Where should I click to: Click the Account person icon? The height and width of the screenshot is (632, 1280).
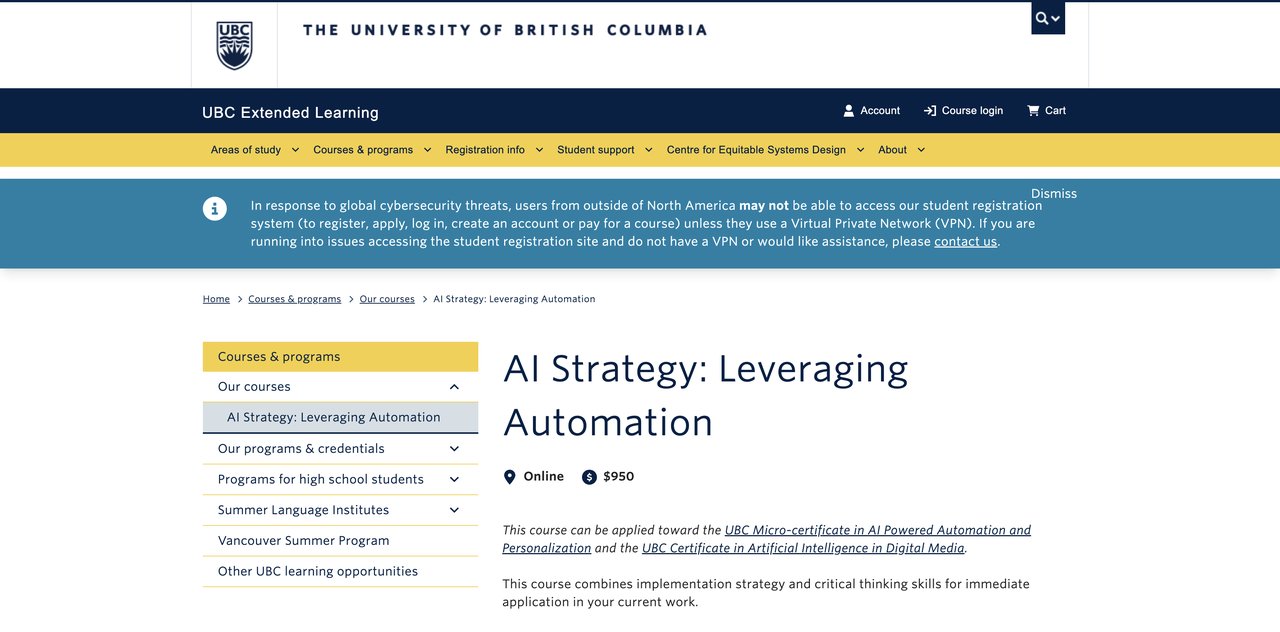(x=849, y=111)
